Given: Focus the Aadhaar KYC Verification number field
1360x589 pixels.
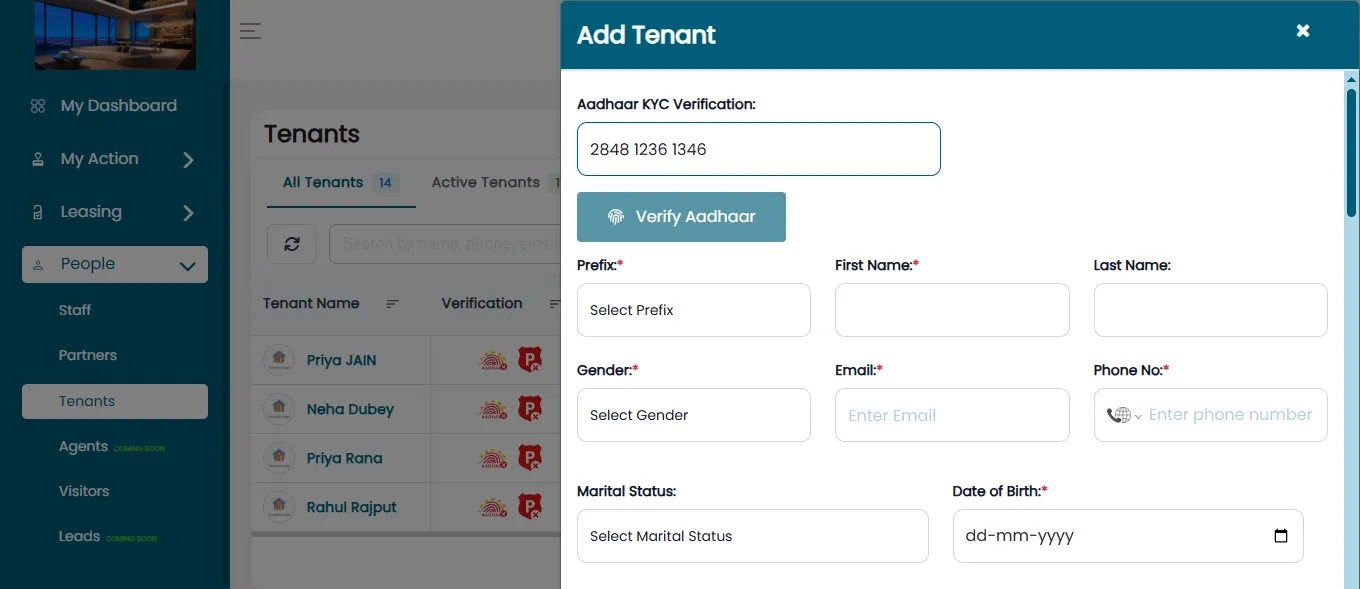Looking at the screenshot, I should click(759, 149).
